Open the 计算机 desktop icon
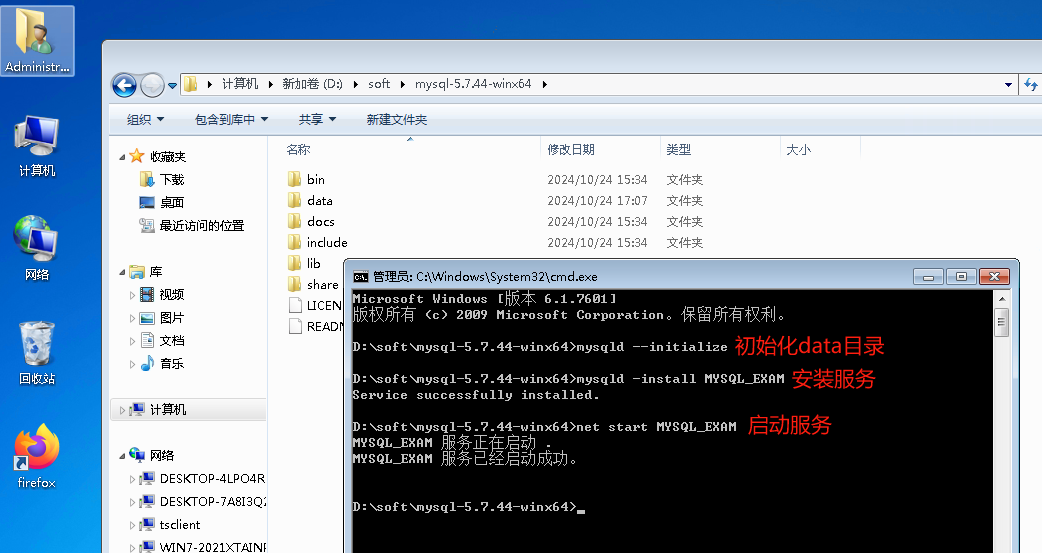Image resolution: width=1042 pixels, height=553 pixels. (37, 146)
